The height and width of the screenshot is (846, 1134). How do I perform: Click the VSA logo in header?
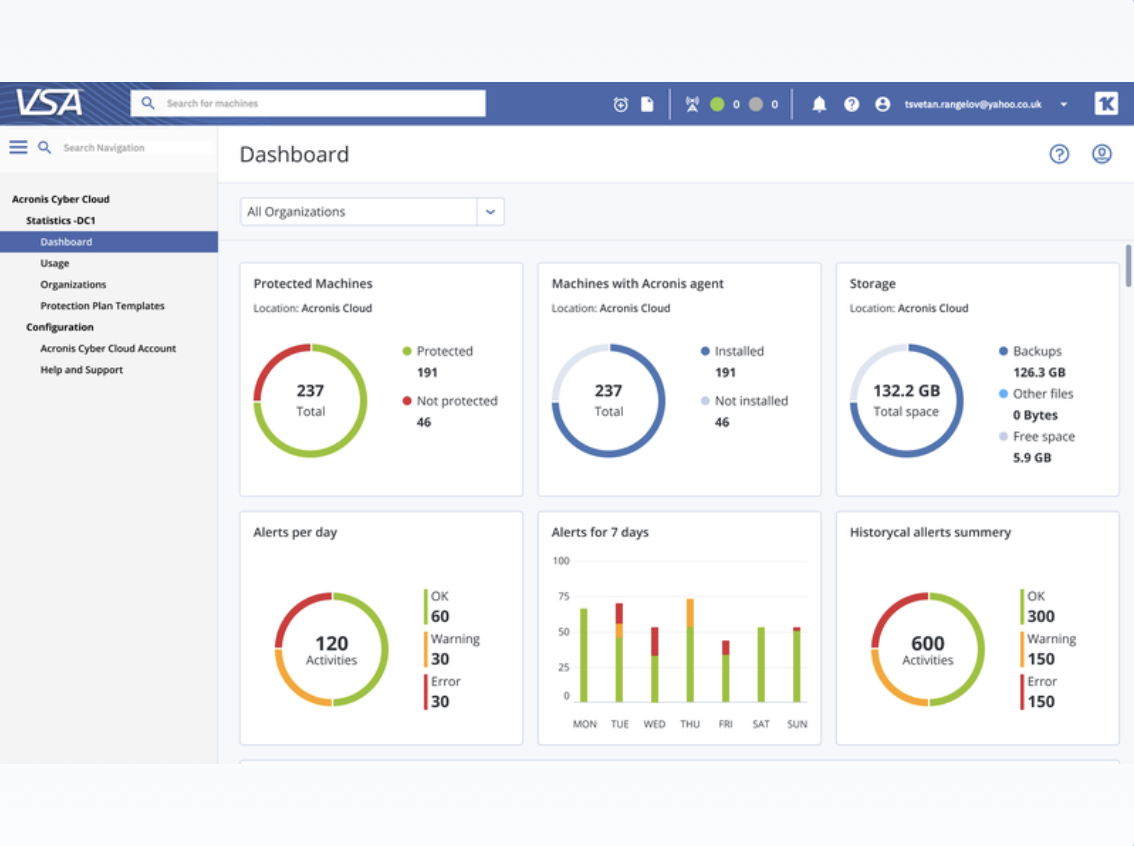[49, 103]
